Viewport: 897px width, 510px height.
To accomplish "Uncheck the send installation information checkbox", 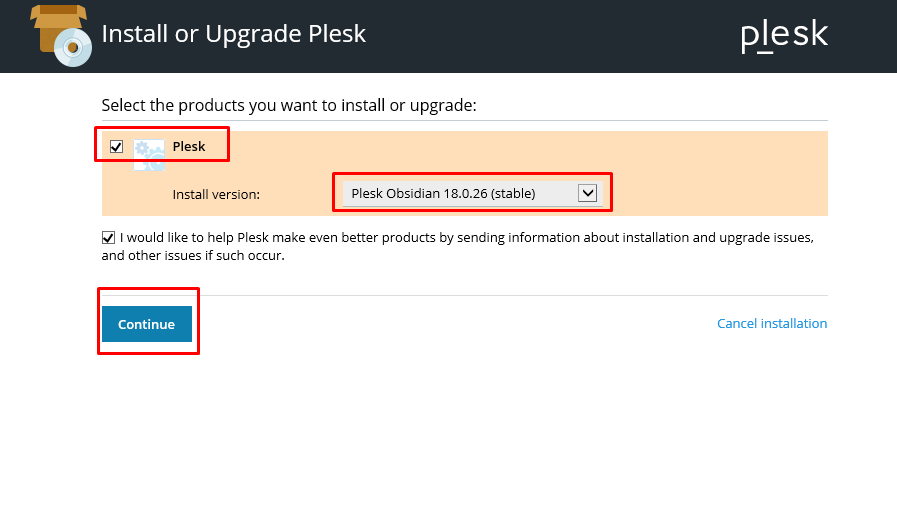I will [108, 238].
